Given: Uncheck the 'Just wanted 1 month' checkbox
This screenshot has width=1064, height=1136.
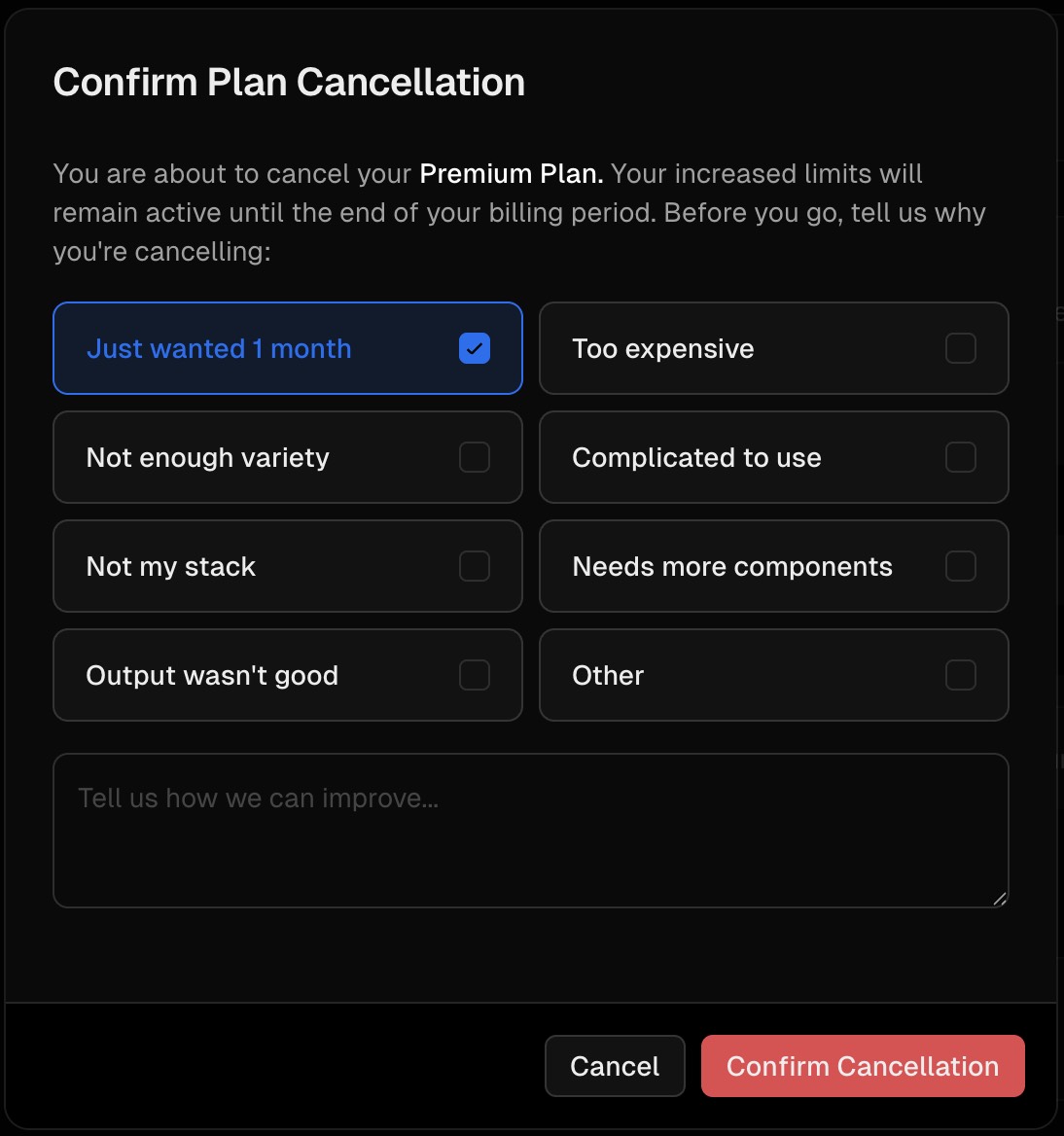Looking at the screenshot, I should pyautogui.click(x=475, y=348).
